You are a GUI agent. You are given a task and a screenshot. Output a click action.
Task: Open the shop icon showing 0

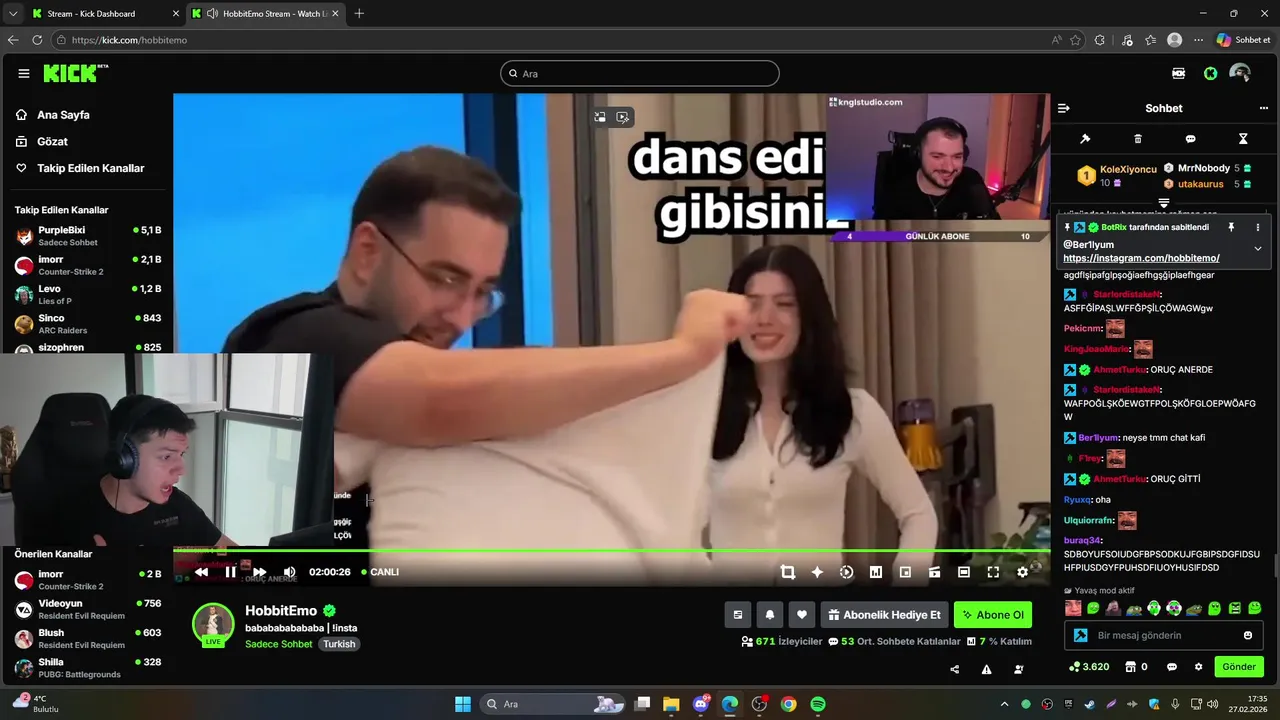tap(1137, 666)
